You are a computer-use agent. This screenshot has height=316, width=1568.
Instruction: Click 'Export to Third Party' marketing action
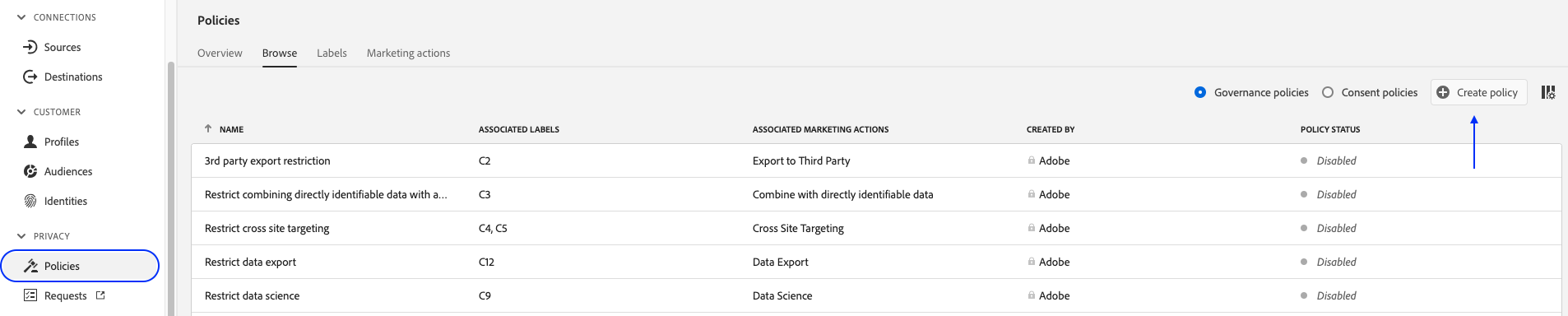[x=801, y=160]
